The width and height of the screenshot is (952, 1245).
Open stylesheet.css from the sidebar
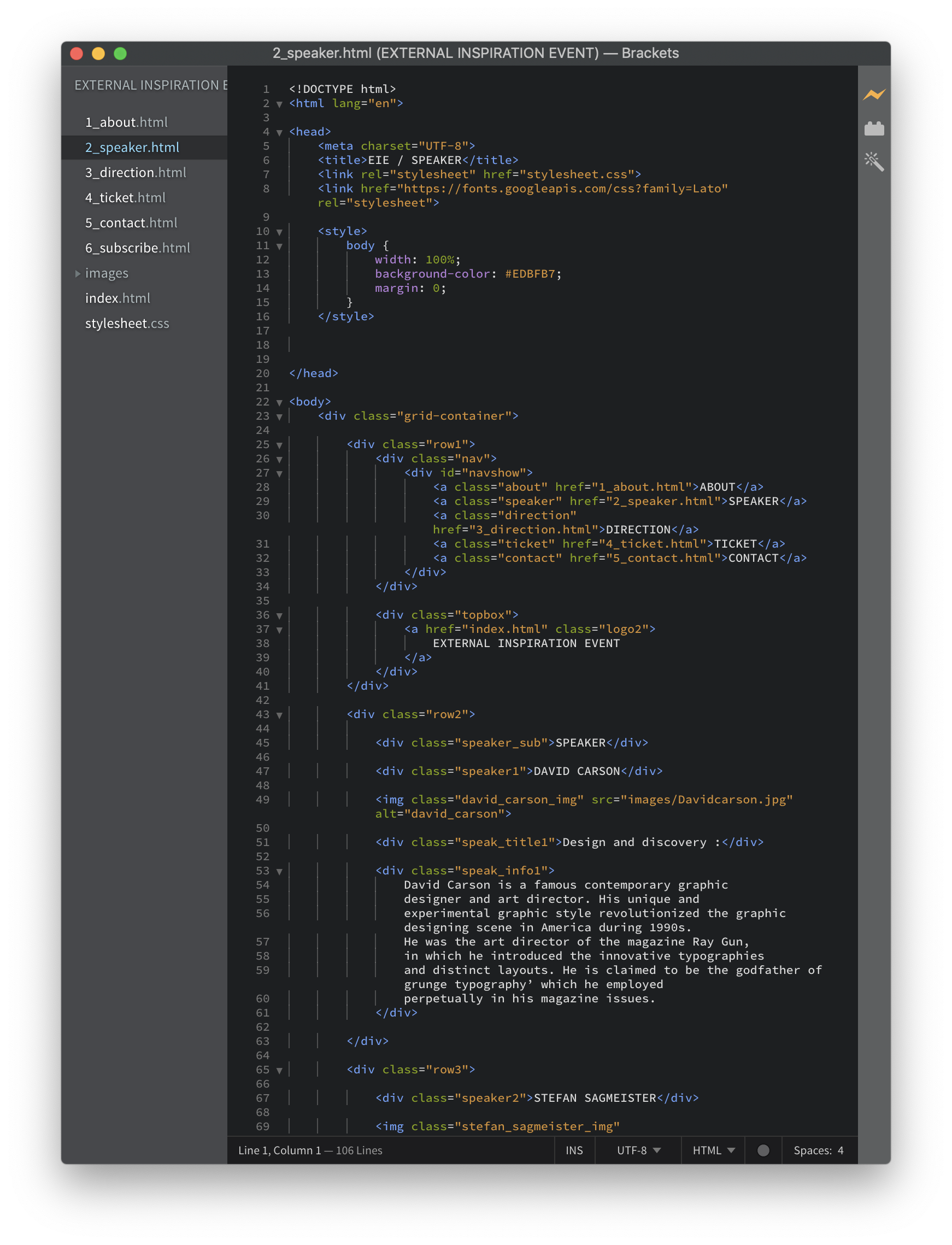tap(127, 324)
